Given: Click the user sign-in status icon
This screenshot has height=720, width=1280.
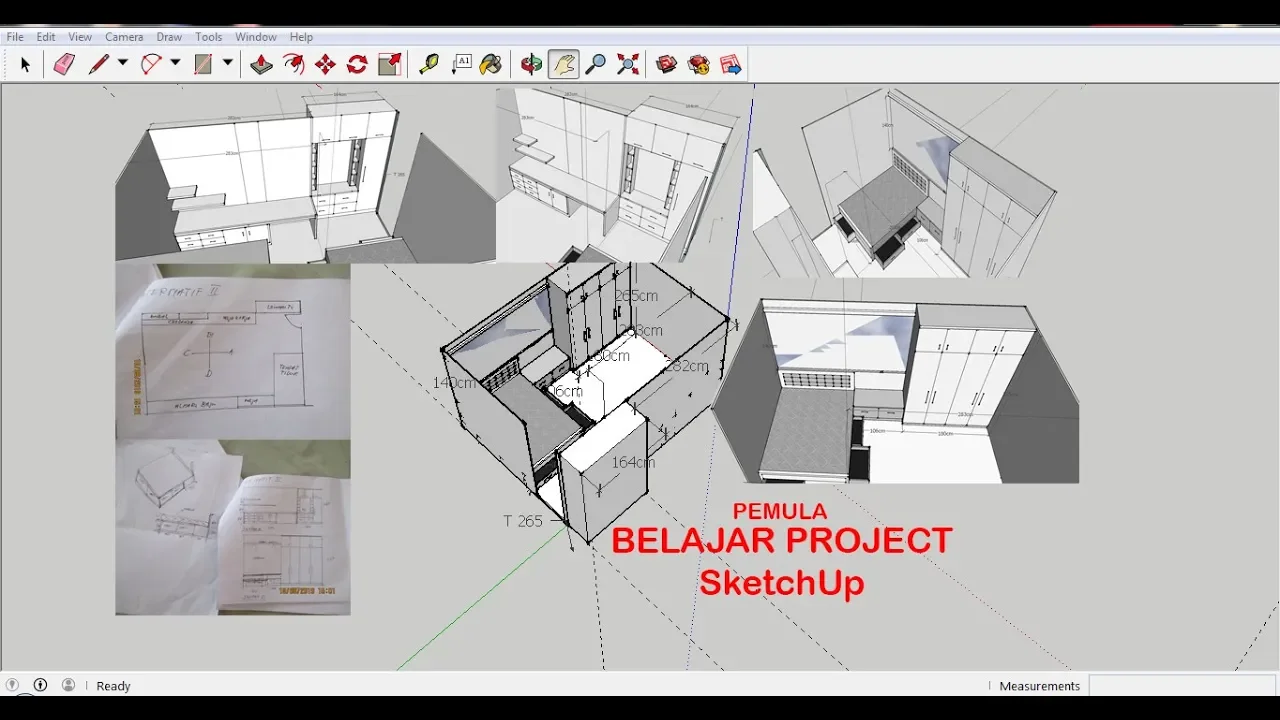Looking at the screenshot, I should (x=68, y=685).
